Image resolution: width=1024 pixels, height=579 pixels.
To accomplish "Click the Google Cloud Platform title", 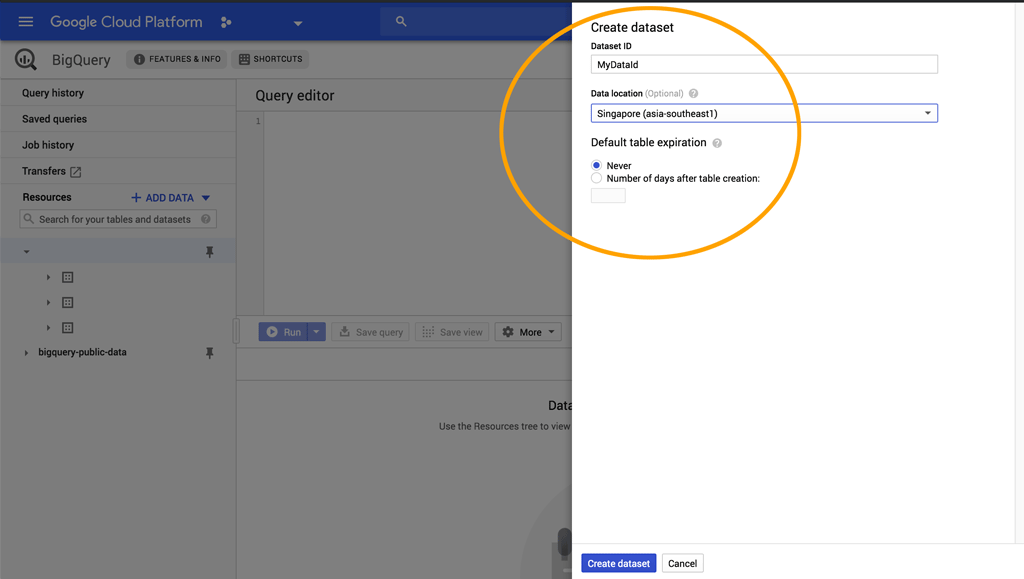I will (x=126, y=22).
